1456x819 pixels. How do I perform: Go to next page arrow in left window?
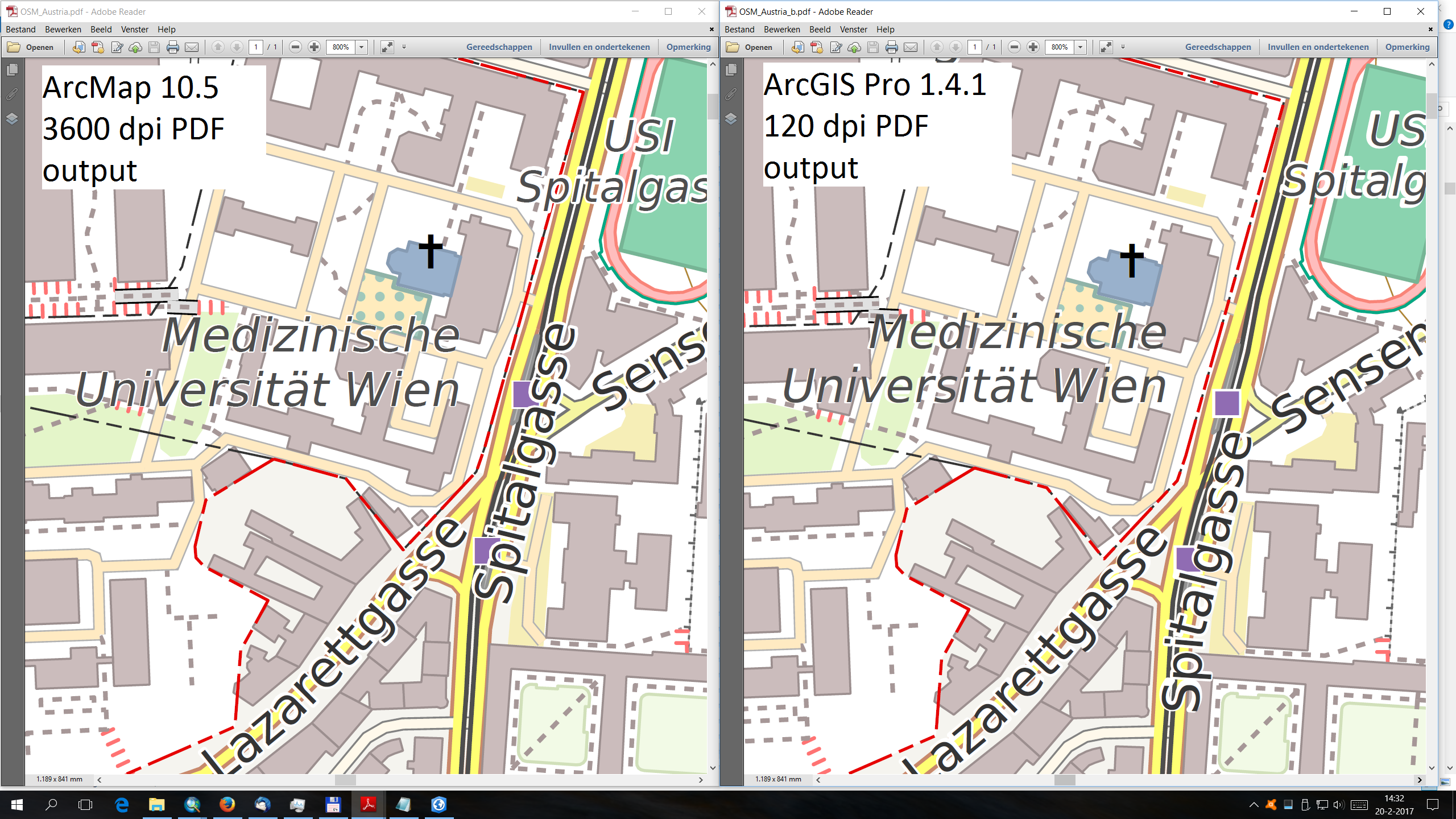[237, 47]
